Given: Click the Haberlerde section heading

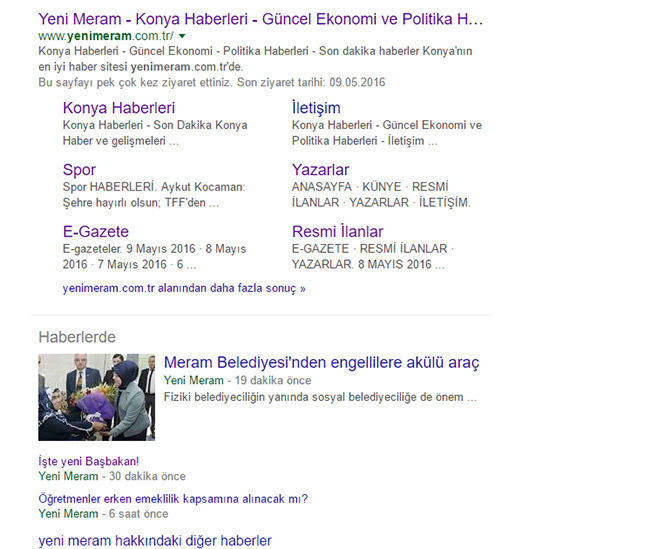Looking at the screenshot, I should [77, 337].
